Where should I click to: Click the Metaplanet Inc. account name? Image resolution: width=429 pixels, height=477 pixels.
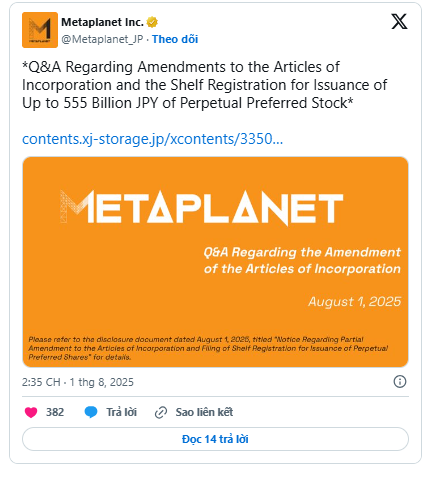(x=102, y=22)
